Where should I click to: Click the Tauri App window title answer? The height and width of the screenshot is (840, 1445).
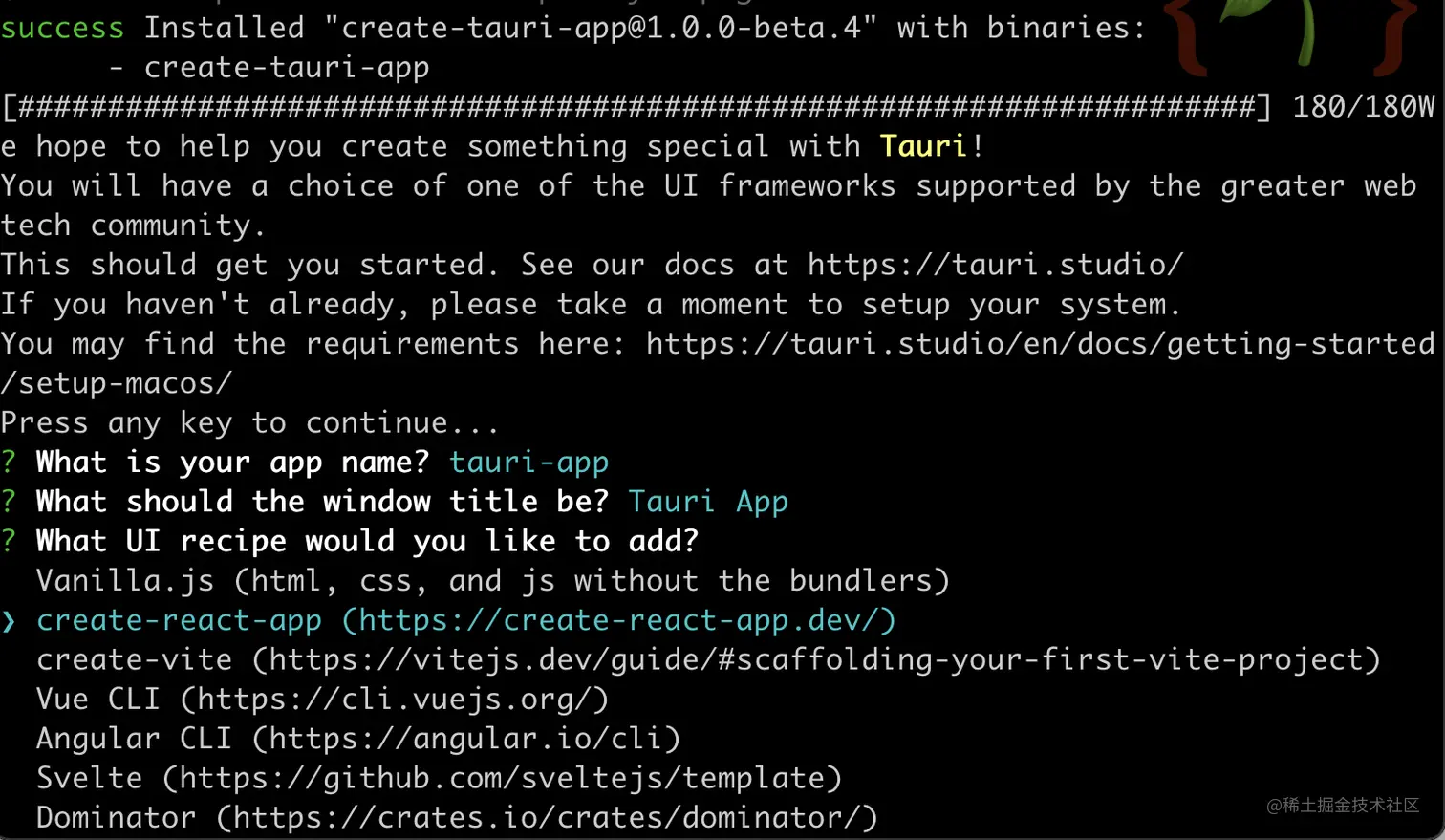coord(707,502)
